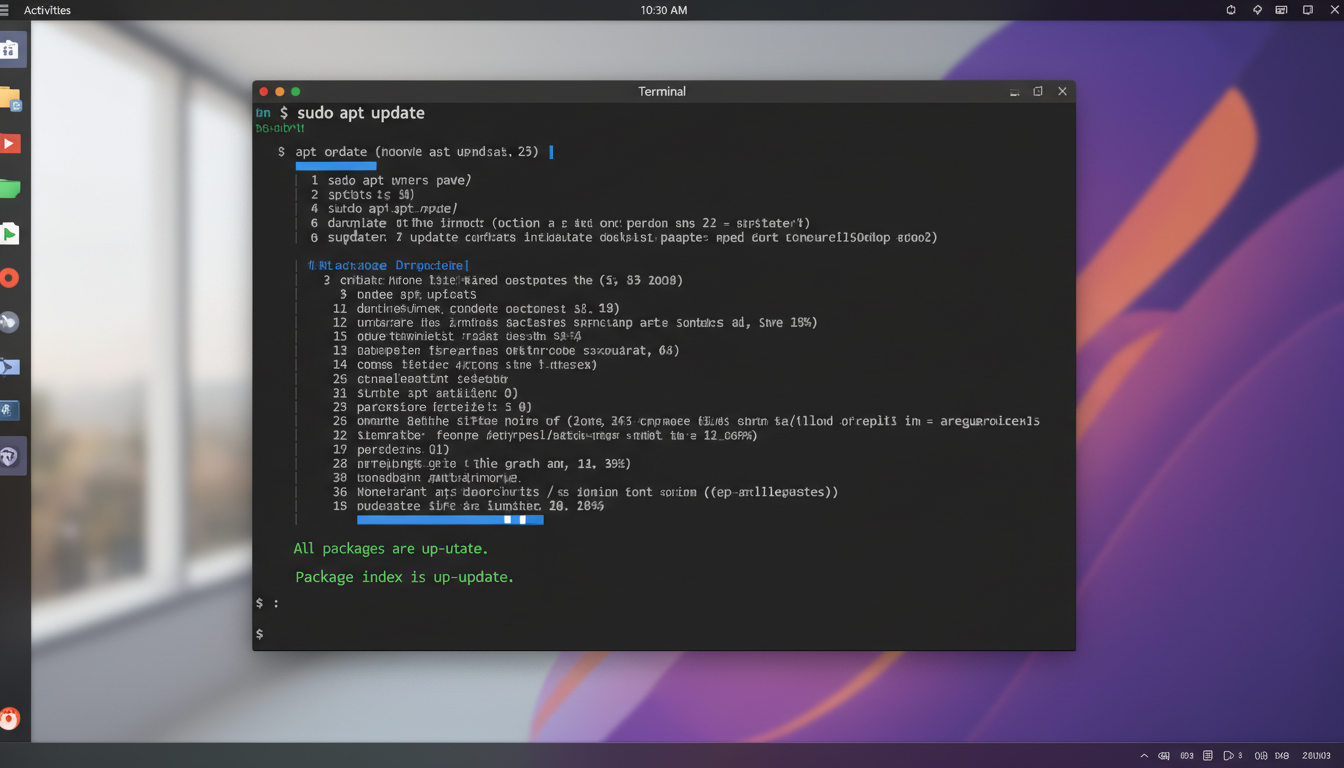Click the circular sync icon in top bar
Screen dimensions: 1344x768
pos(1231,10)
